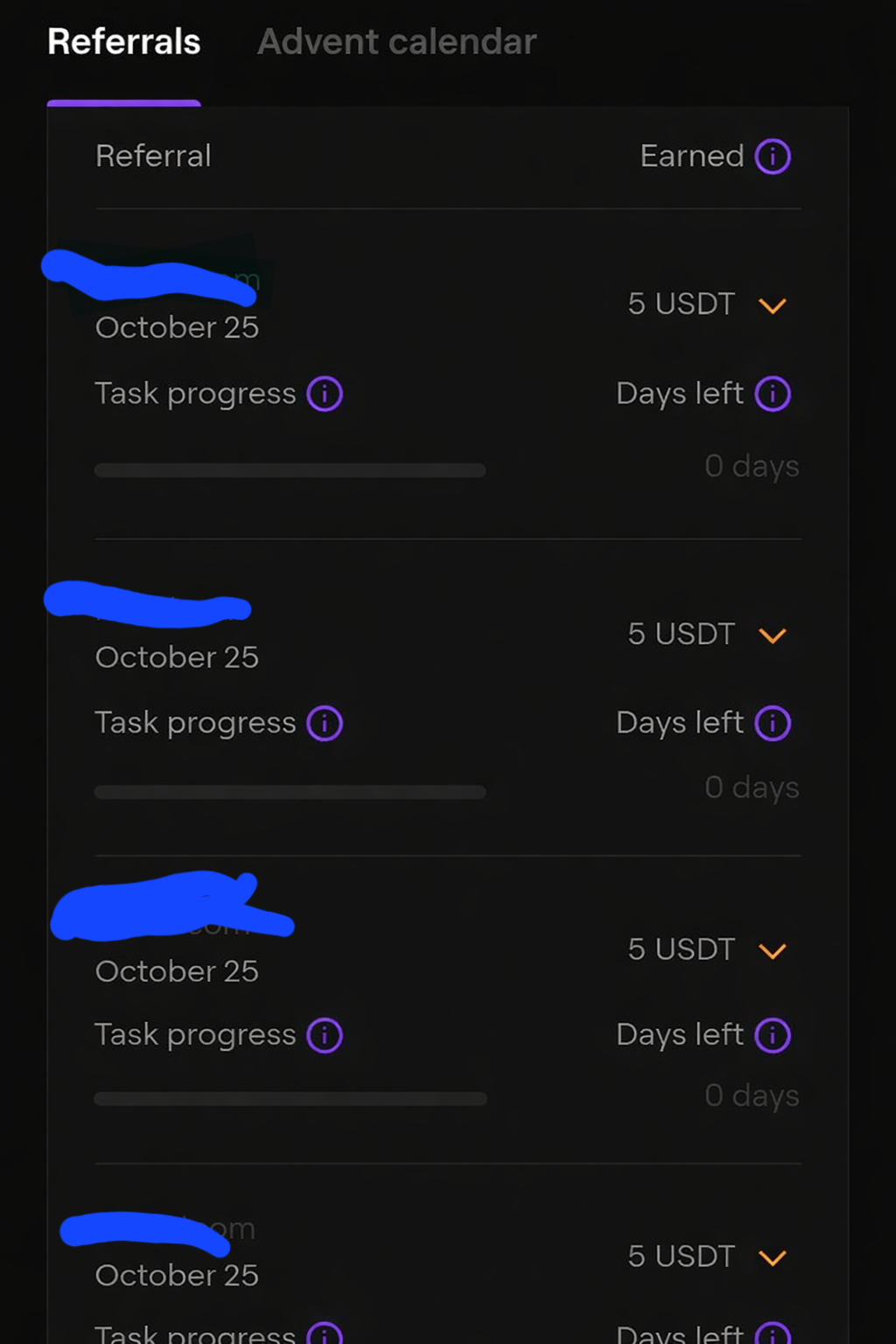Click the Earned column header label

[x=691, y=157]
